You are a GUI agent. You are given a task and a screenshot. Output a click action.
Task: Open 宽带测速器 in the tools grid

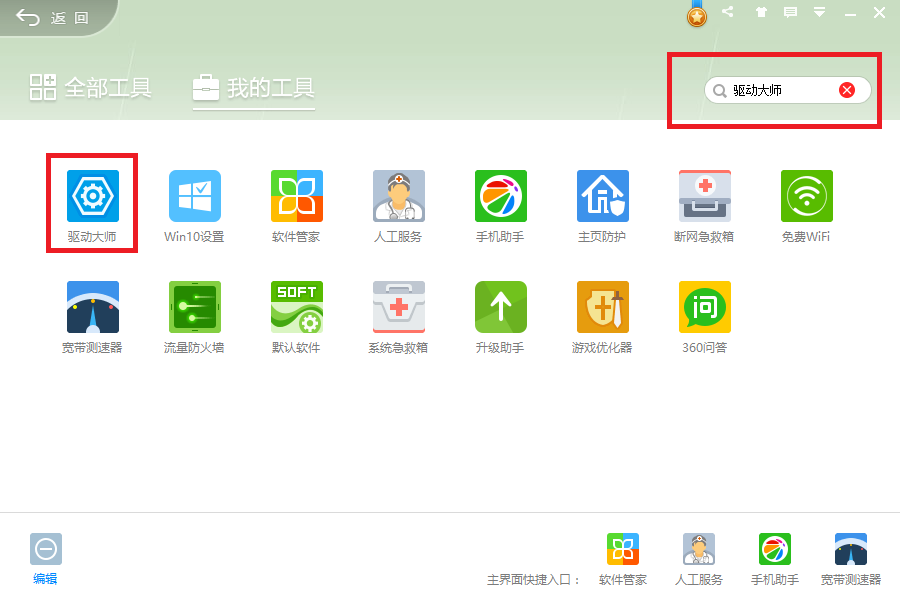click(92, 307)
